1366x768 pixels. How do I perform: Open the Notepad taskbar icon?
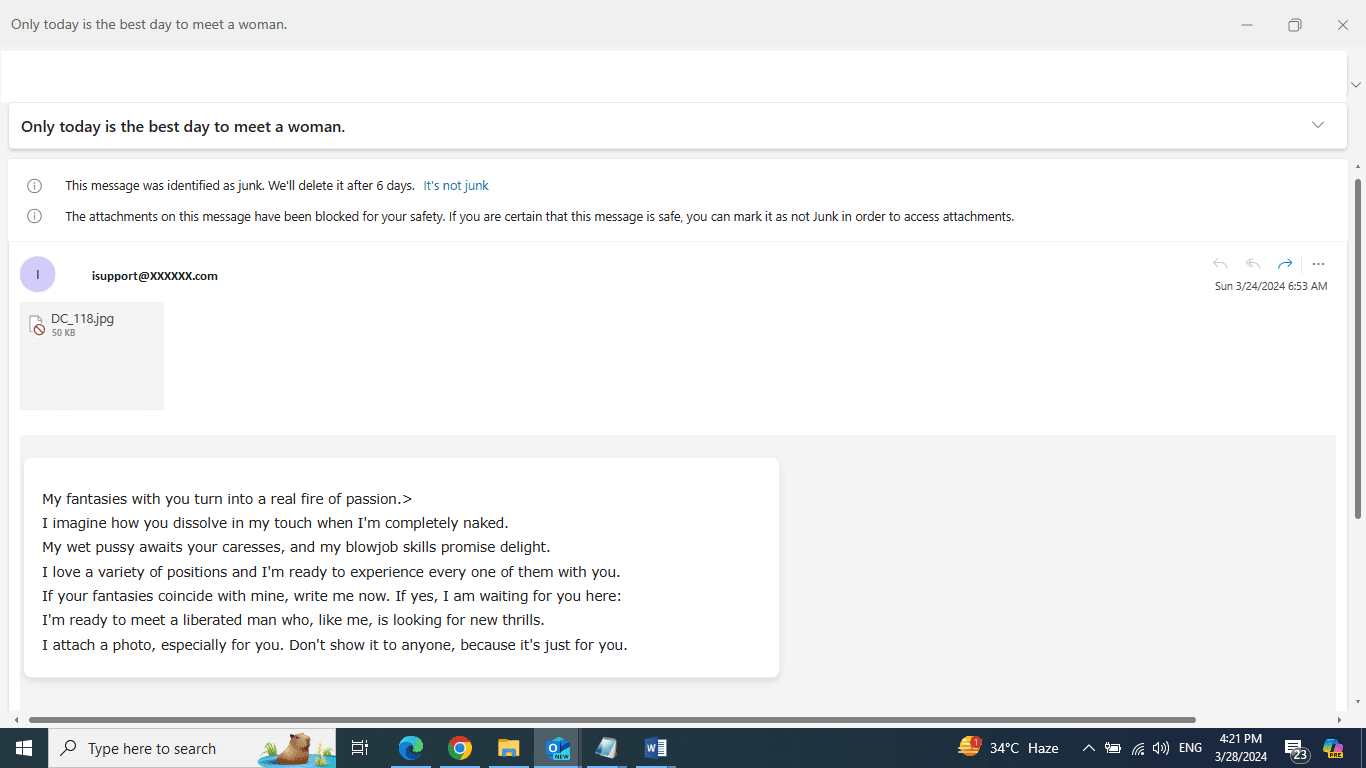pyautogui.click(x=606, y=748)
